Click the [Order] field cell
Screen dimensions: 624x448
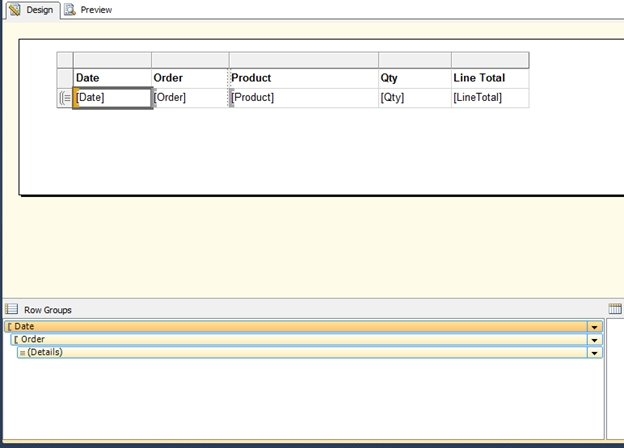[190, 97]
